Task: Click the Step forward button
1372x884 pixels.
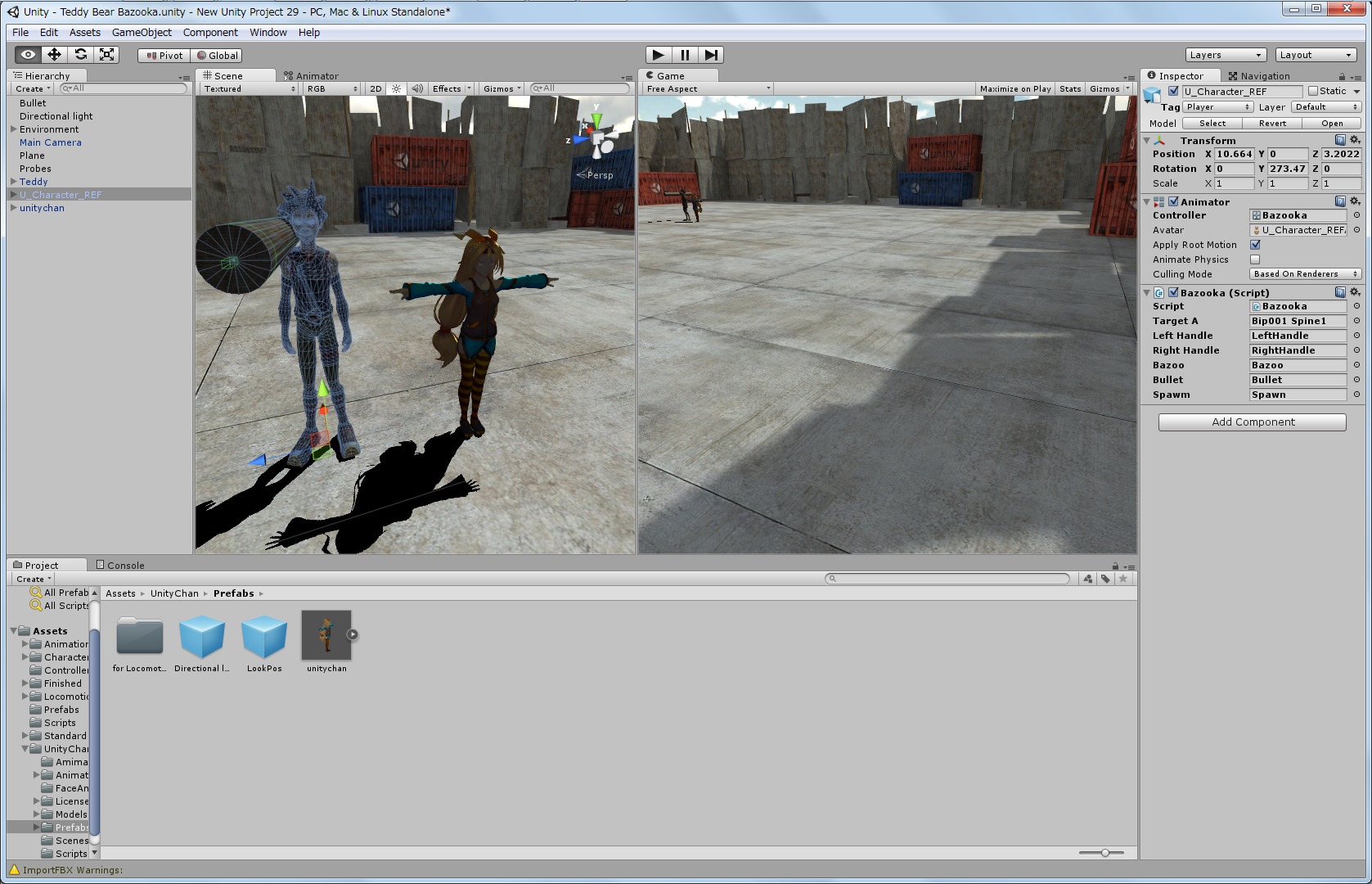Action: click(x=711, y=55)
